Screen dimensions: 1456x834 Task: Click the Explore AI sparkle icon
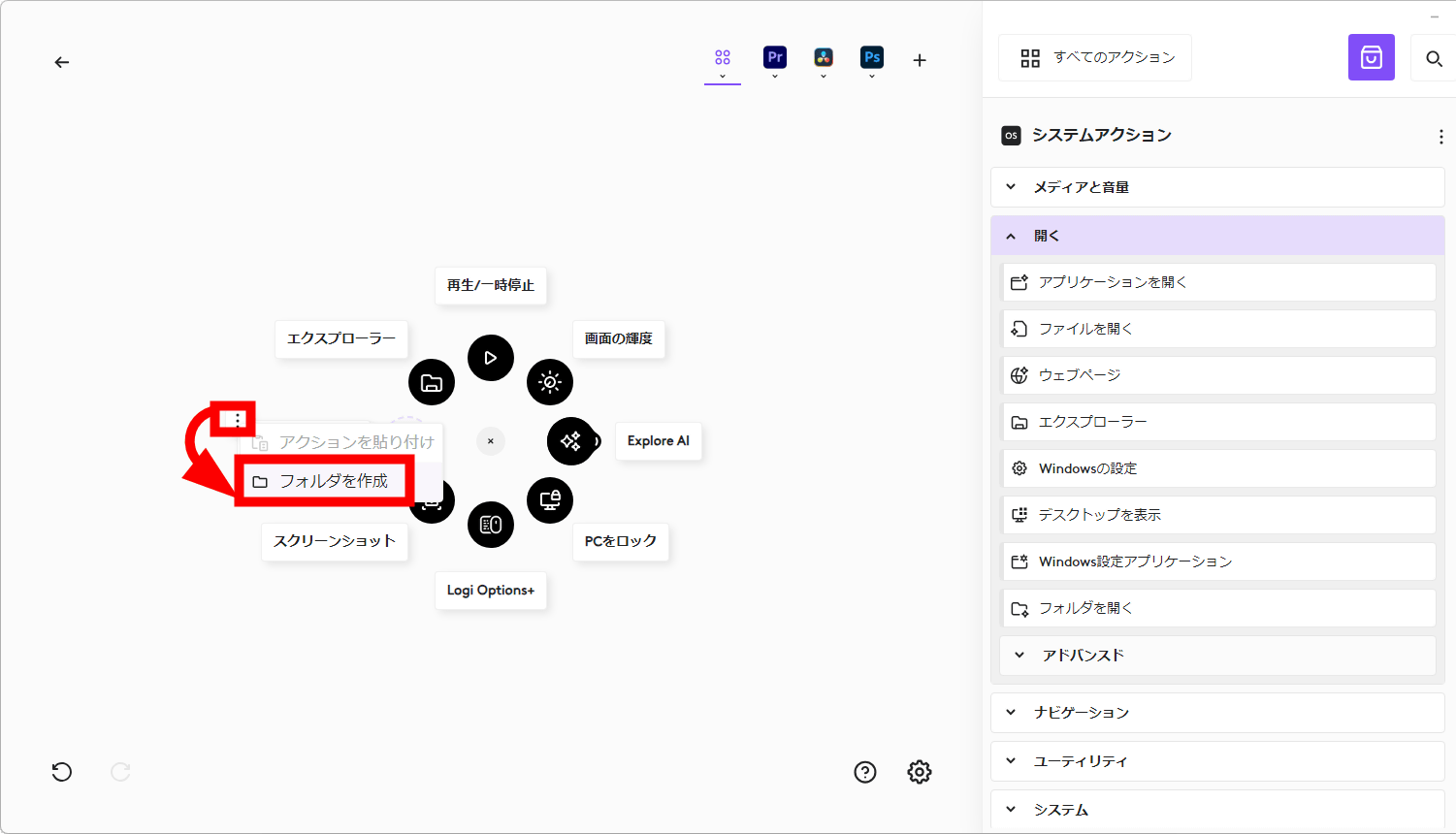click(571, 441)
